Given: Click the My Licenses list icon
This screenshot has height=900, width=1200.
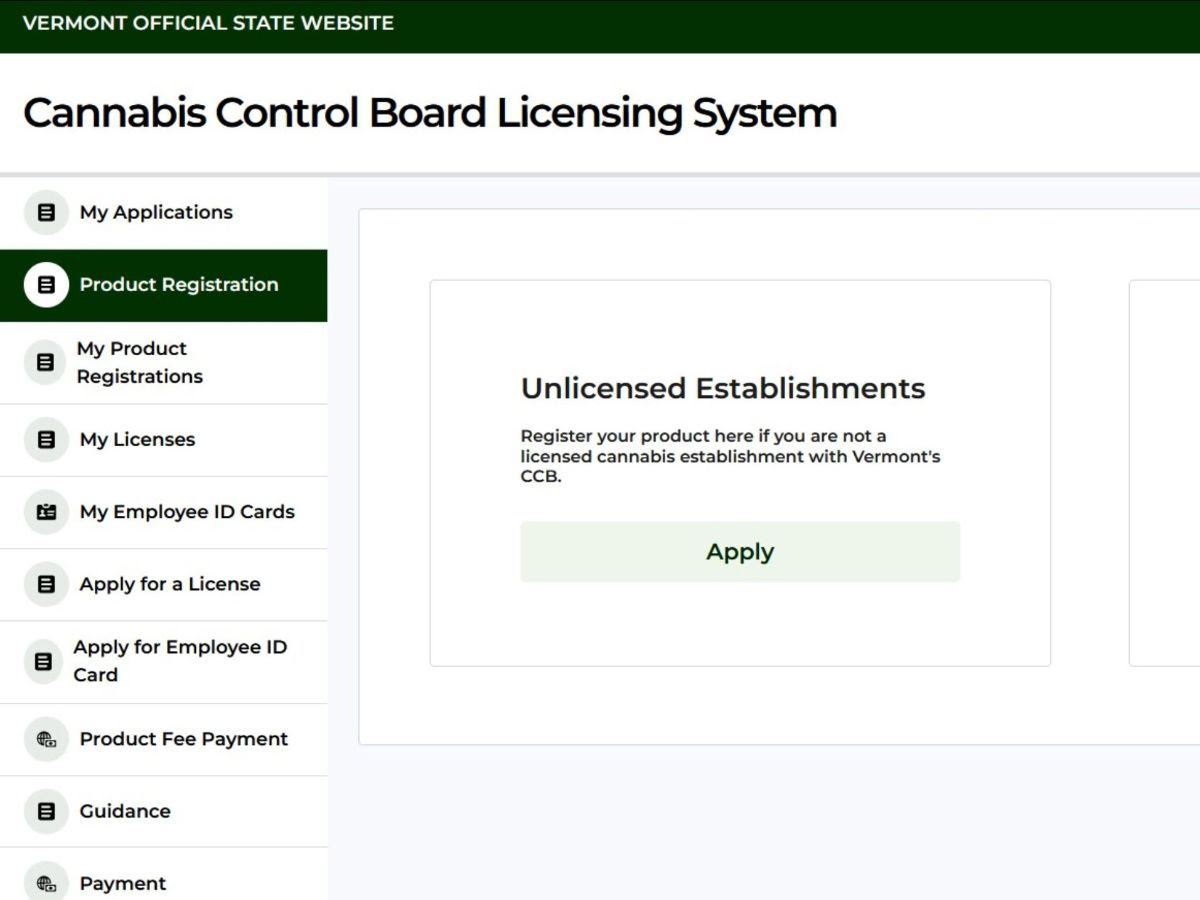Looking at the screenshot, I should 46,440.
